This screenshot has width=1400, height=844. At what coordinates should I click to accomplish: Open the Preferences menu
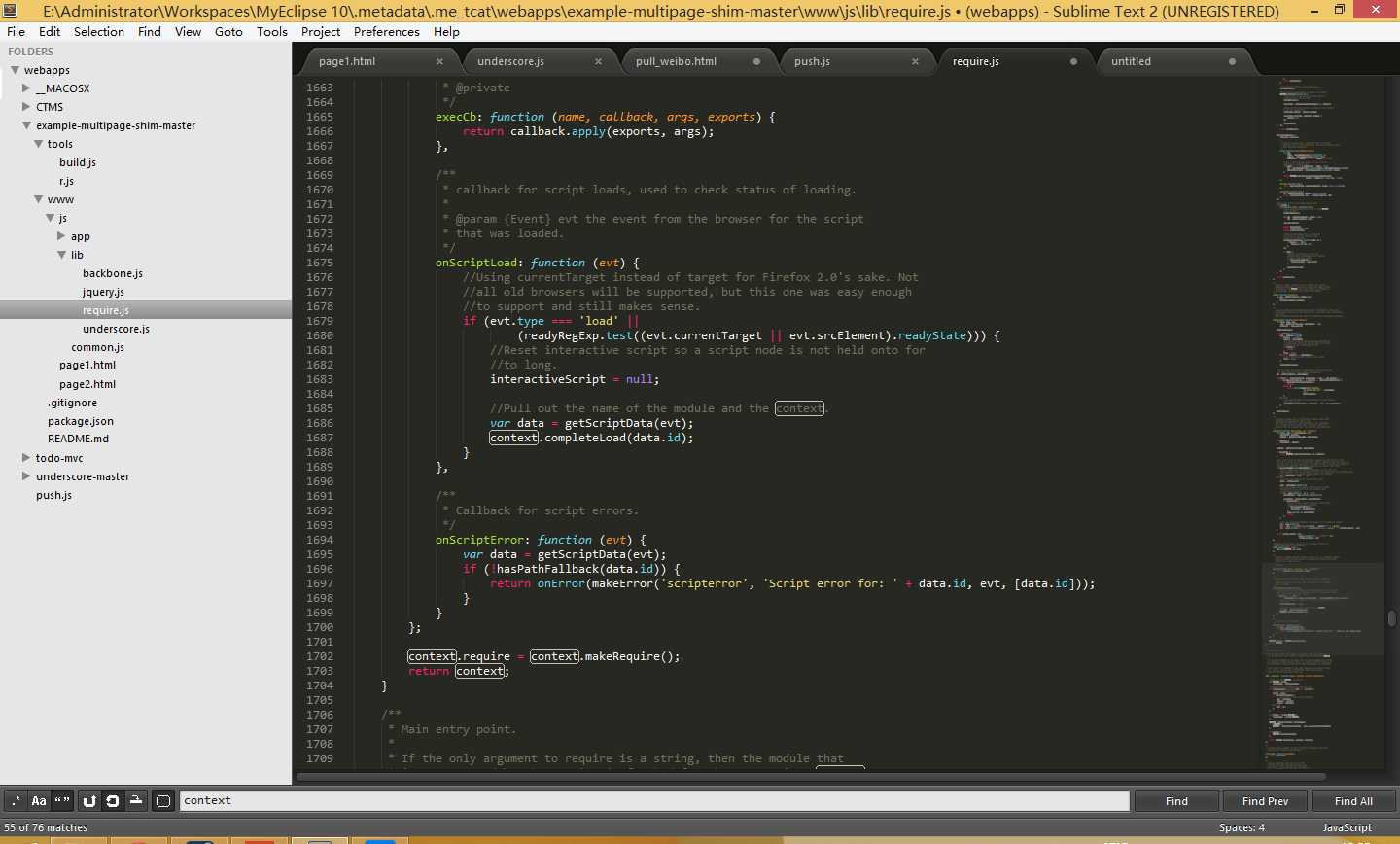pos(387,32)
